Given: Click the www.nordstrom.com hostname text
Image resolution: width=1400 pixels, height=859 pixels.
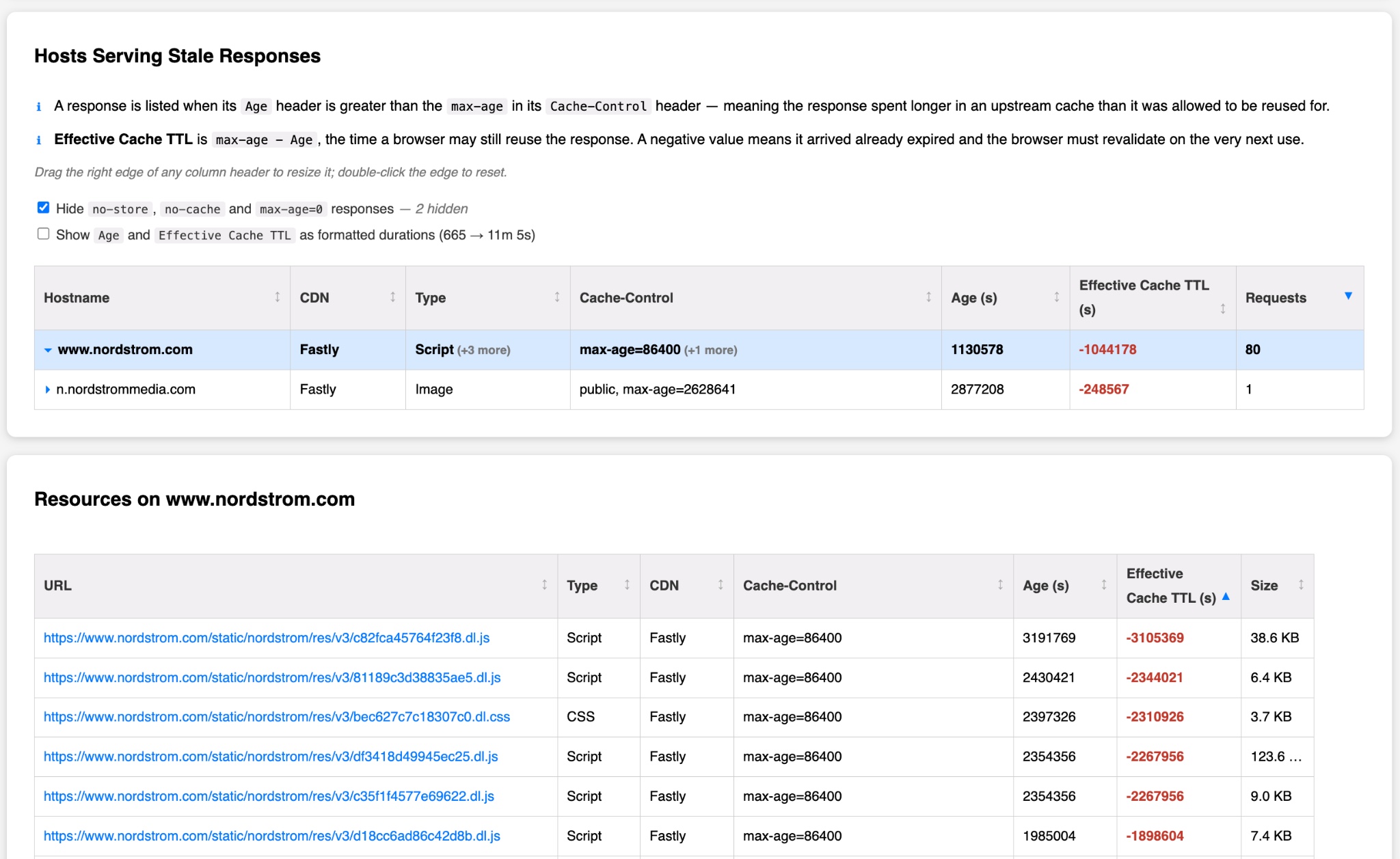Looking at the screenshot, I should pyautogui.click(x=125, y=350).
